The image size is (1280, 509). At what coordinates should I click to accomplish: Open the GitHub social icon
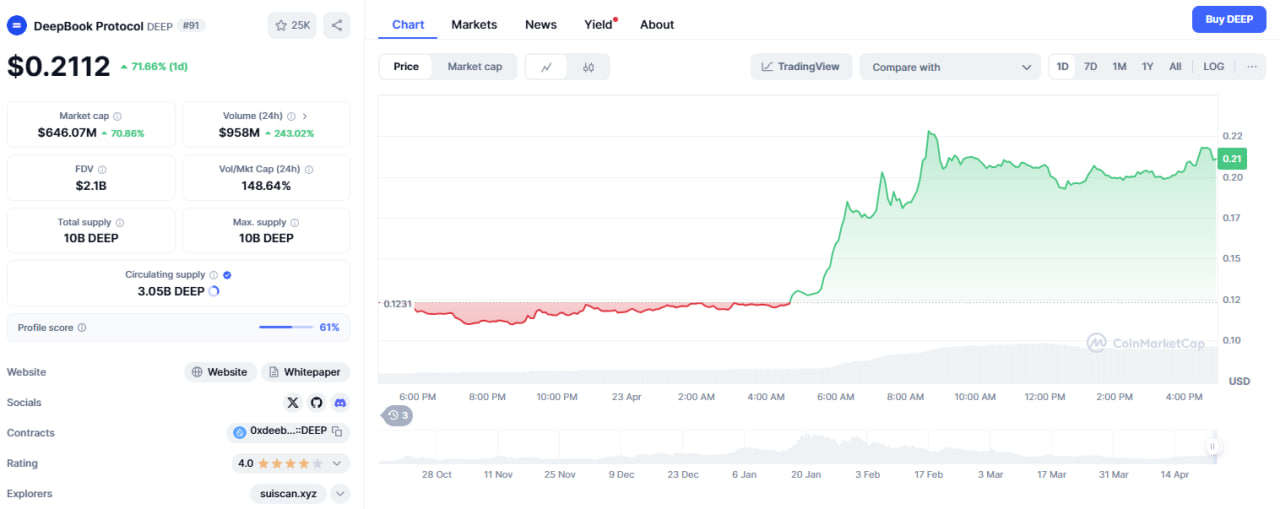(316, 403)
